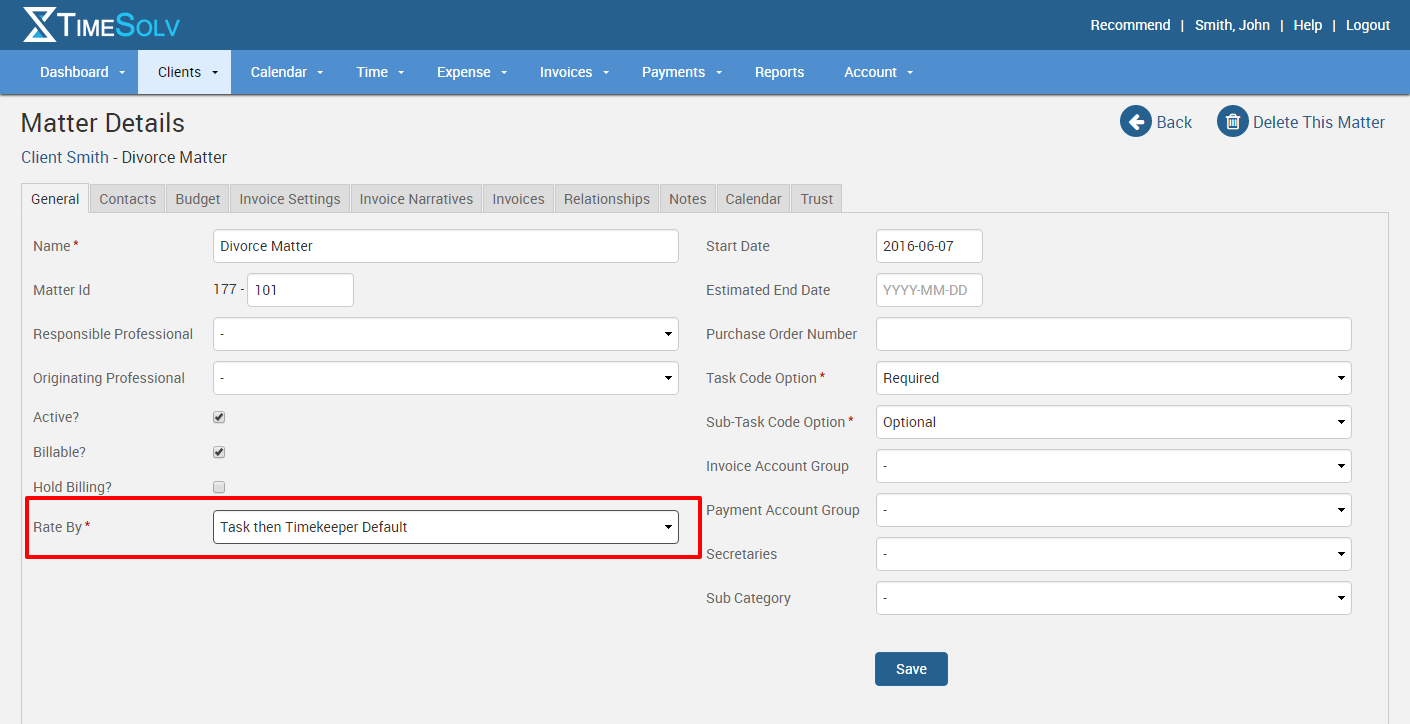Open the Secretaries dropdown
1410x724 pixels.
1113,554
